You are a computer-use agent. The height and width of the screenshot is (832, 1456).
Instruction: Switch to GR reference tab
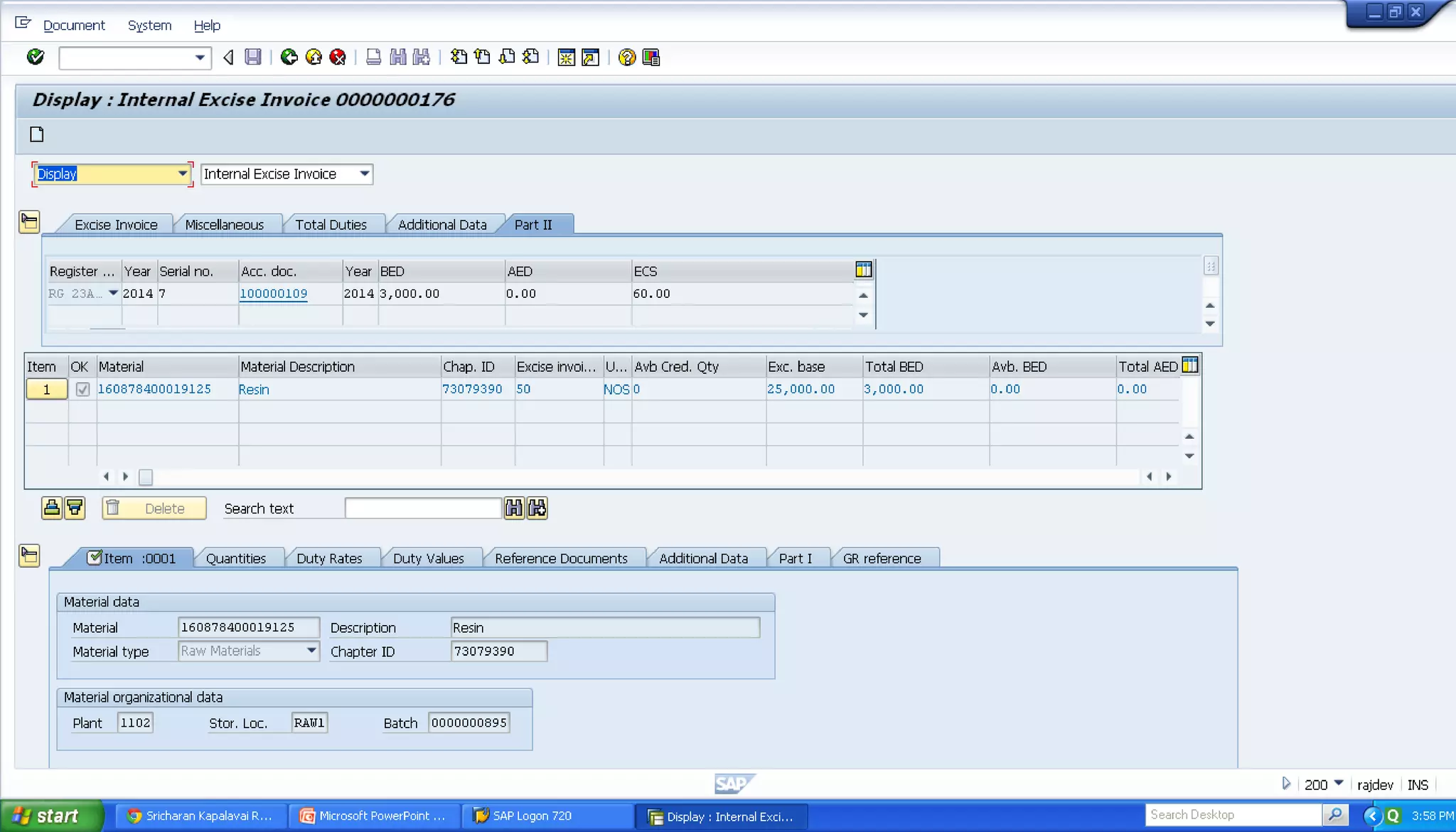point(882,558)
